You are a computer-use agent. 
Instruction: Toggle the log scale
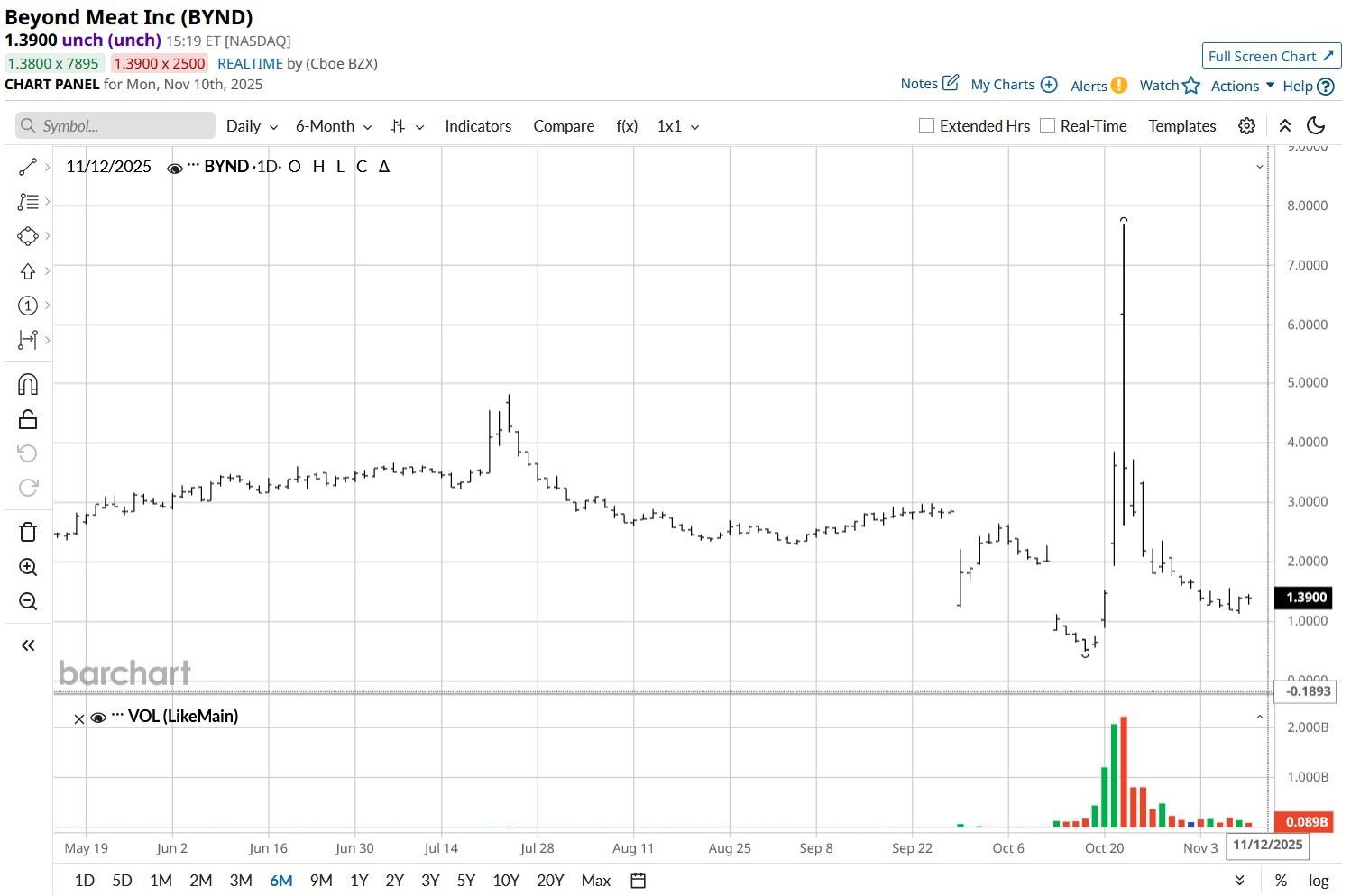click(1319, 881)
